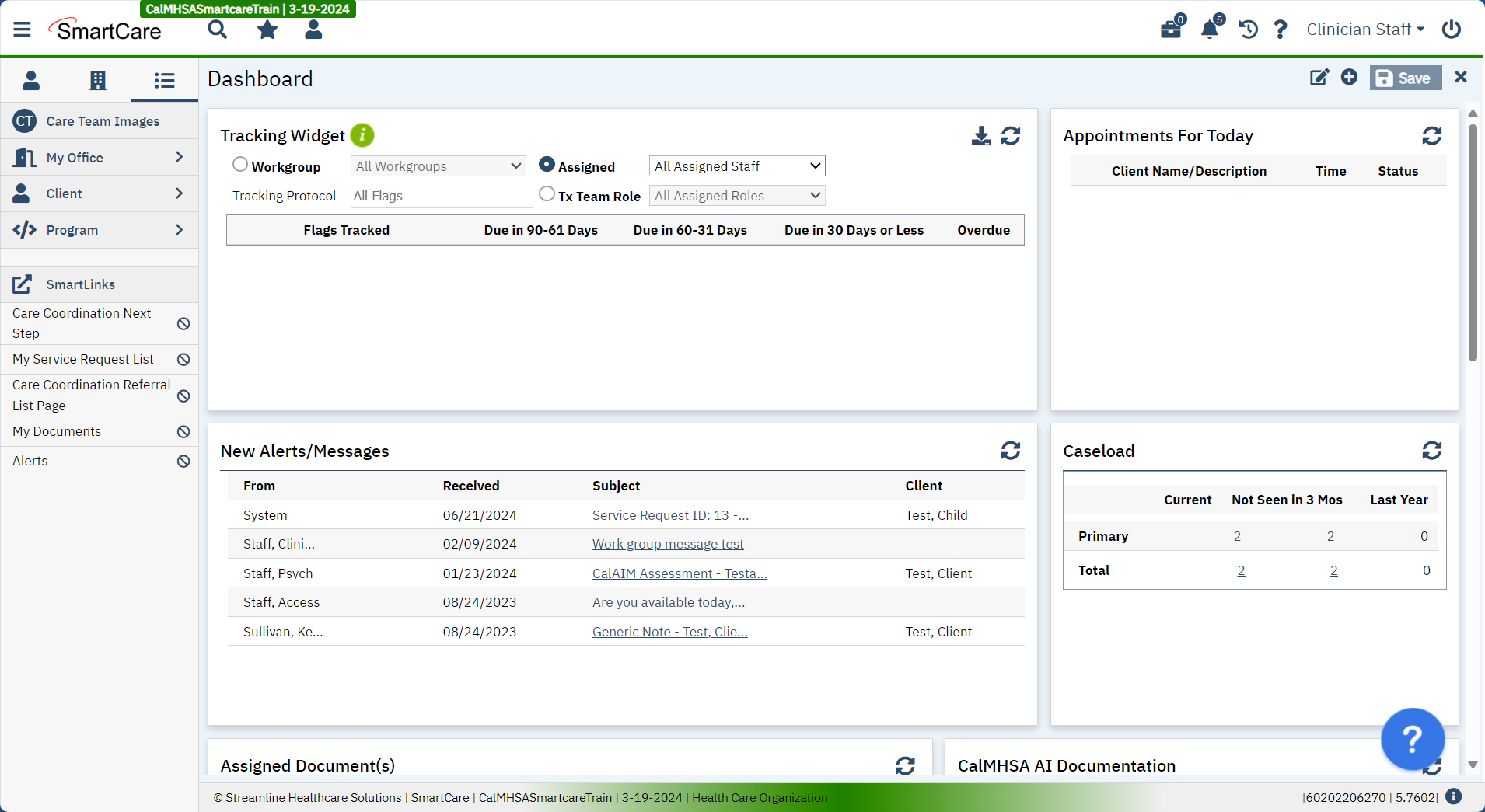Image resolution: width=1485 pixels, height=812 pixels.
Task: Click the floating blue help button
Action: pyautogui.click(x=1412, y=739)
